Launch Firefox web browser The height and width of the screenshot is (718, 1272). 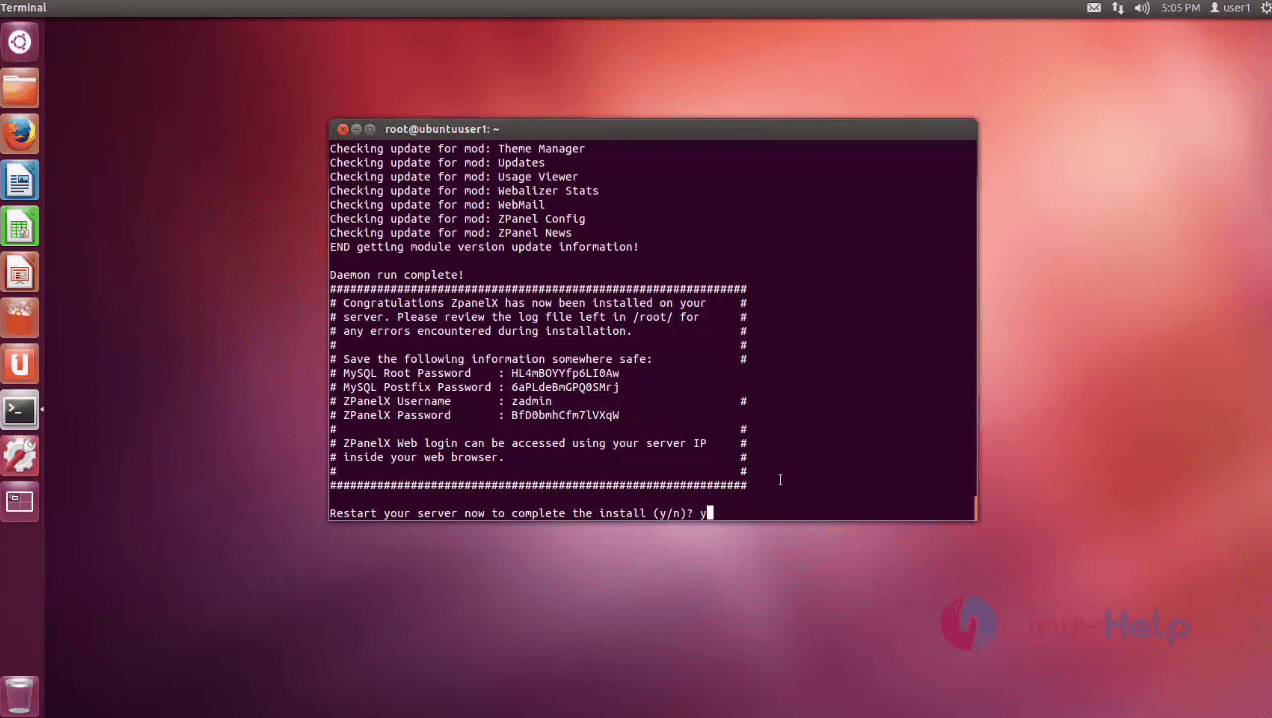pos(20,134)
